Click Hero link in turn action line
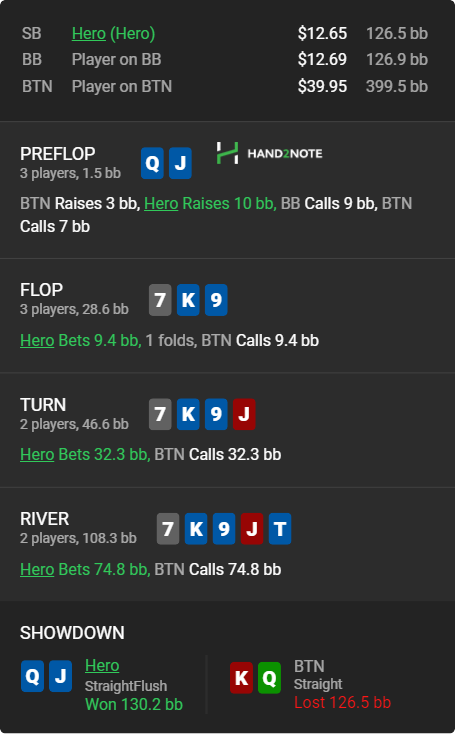This screenshot has height=734, width=455. [37, 454]
